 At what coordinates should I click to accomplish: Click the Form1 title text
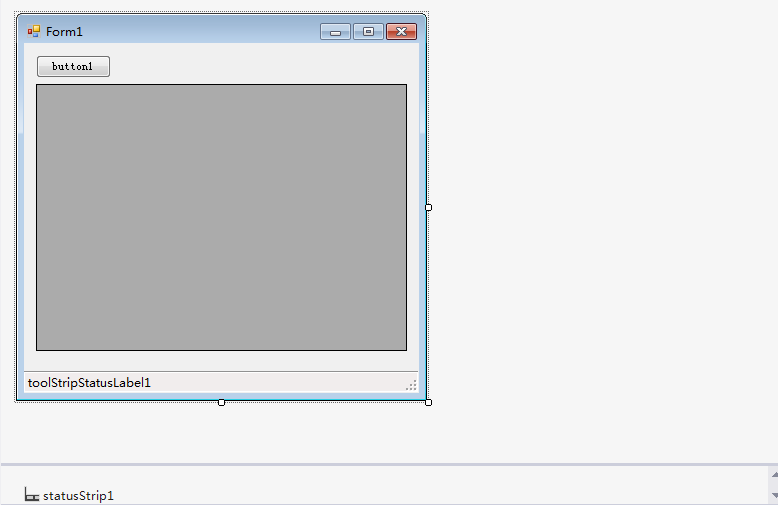click(x=65, y=32)
